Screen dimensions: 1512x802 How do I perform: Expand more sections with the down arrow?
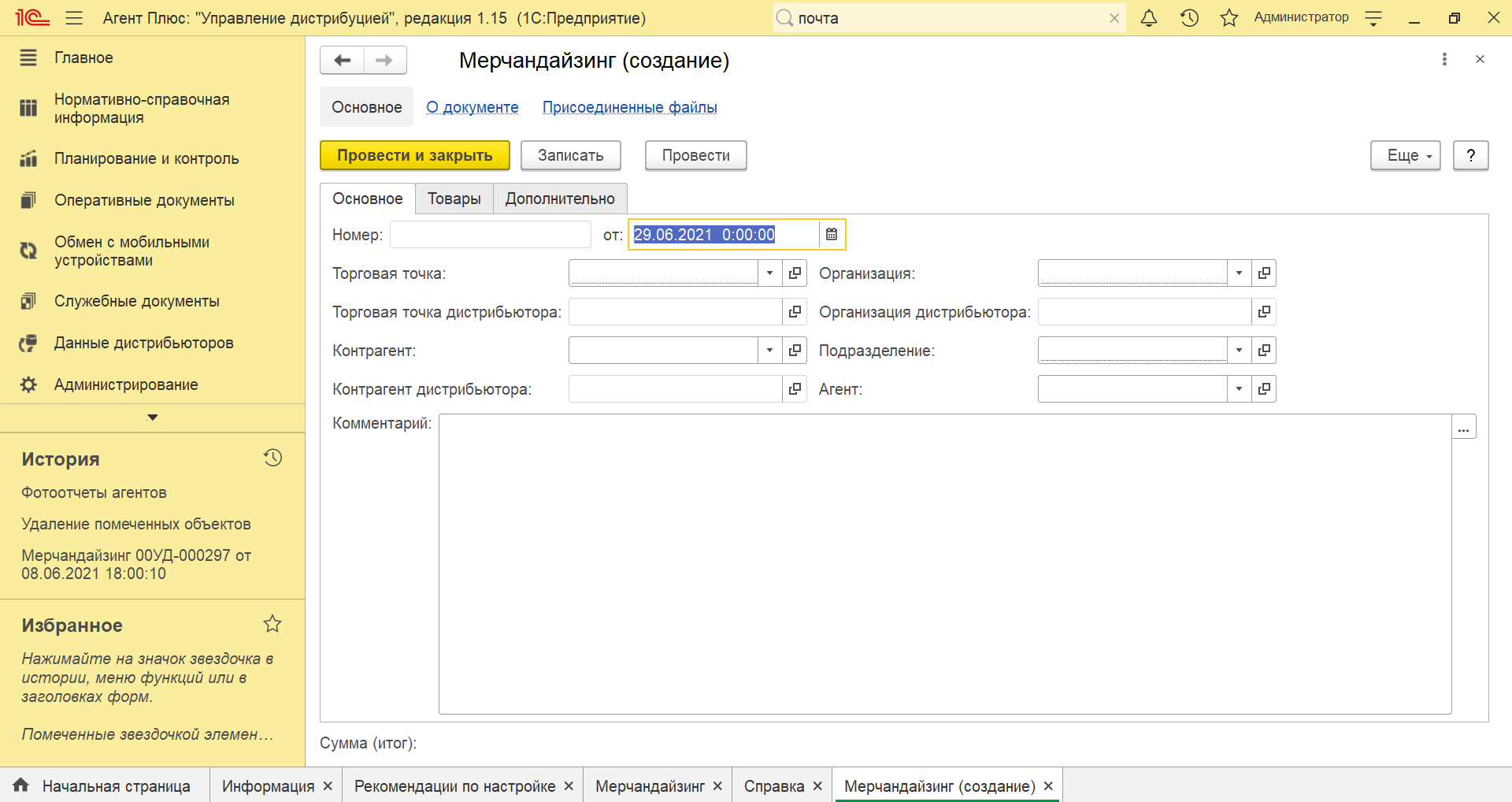pyautogui.click(x=153, y=418)
